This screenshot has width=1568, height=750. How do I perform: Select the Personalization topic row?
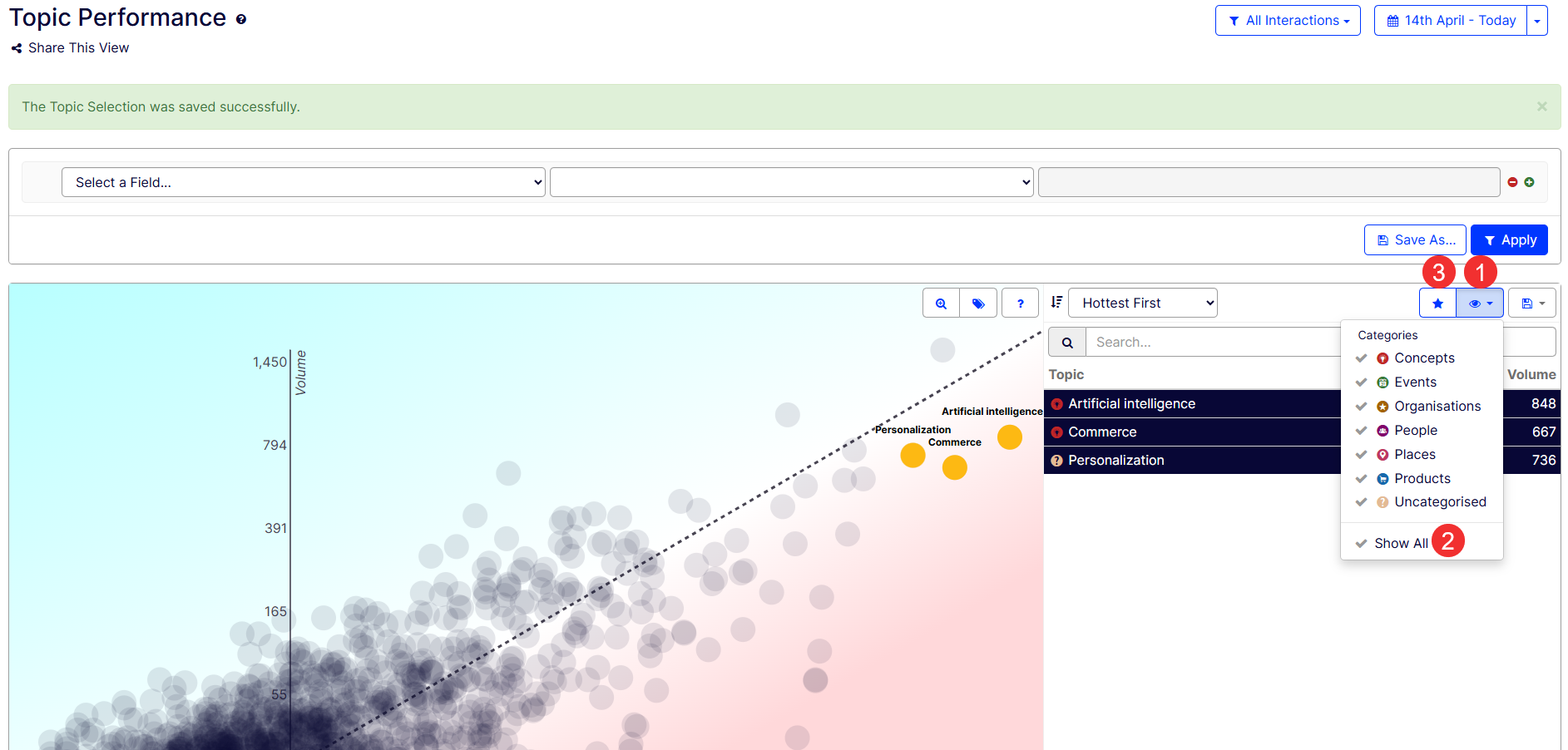pyautogui.click(x=1192, y=461)
